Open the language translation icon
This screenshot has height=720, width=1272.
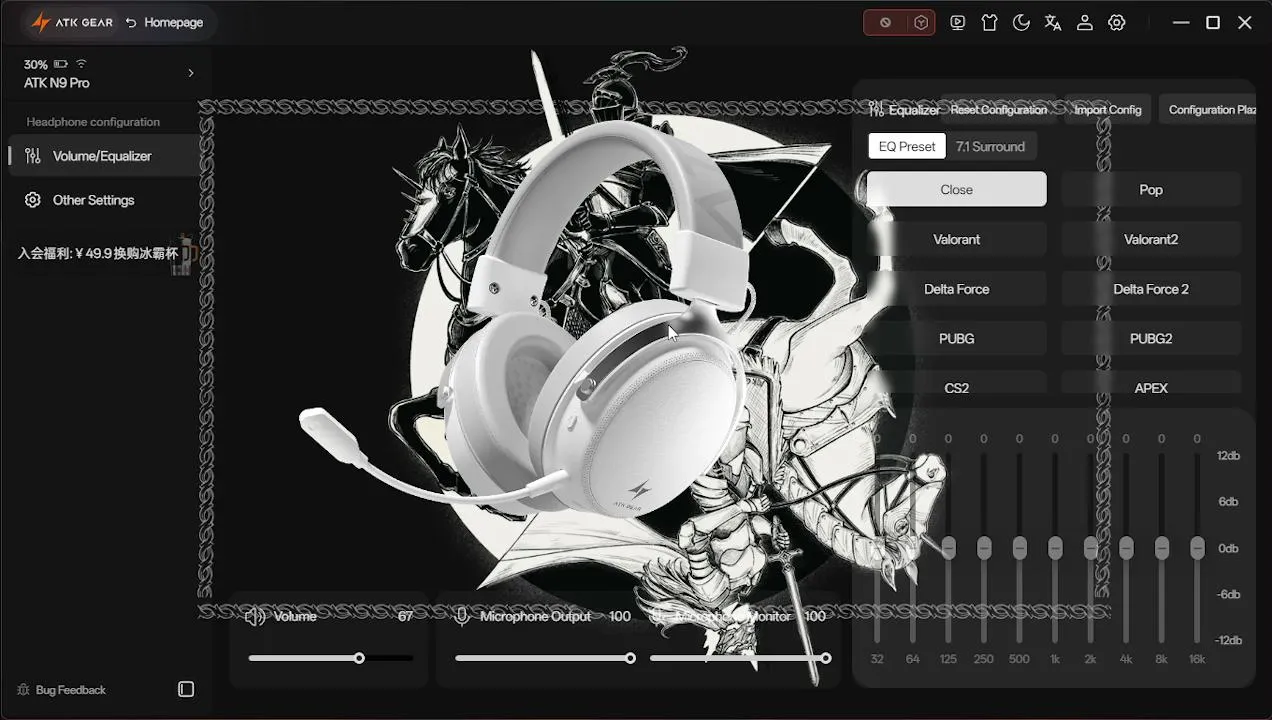coord(1053,22)
